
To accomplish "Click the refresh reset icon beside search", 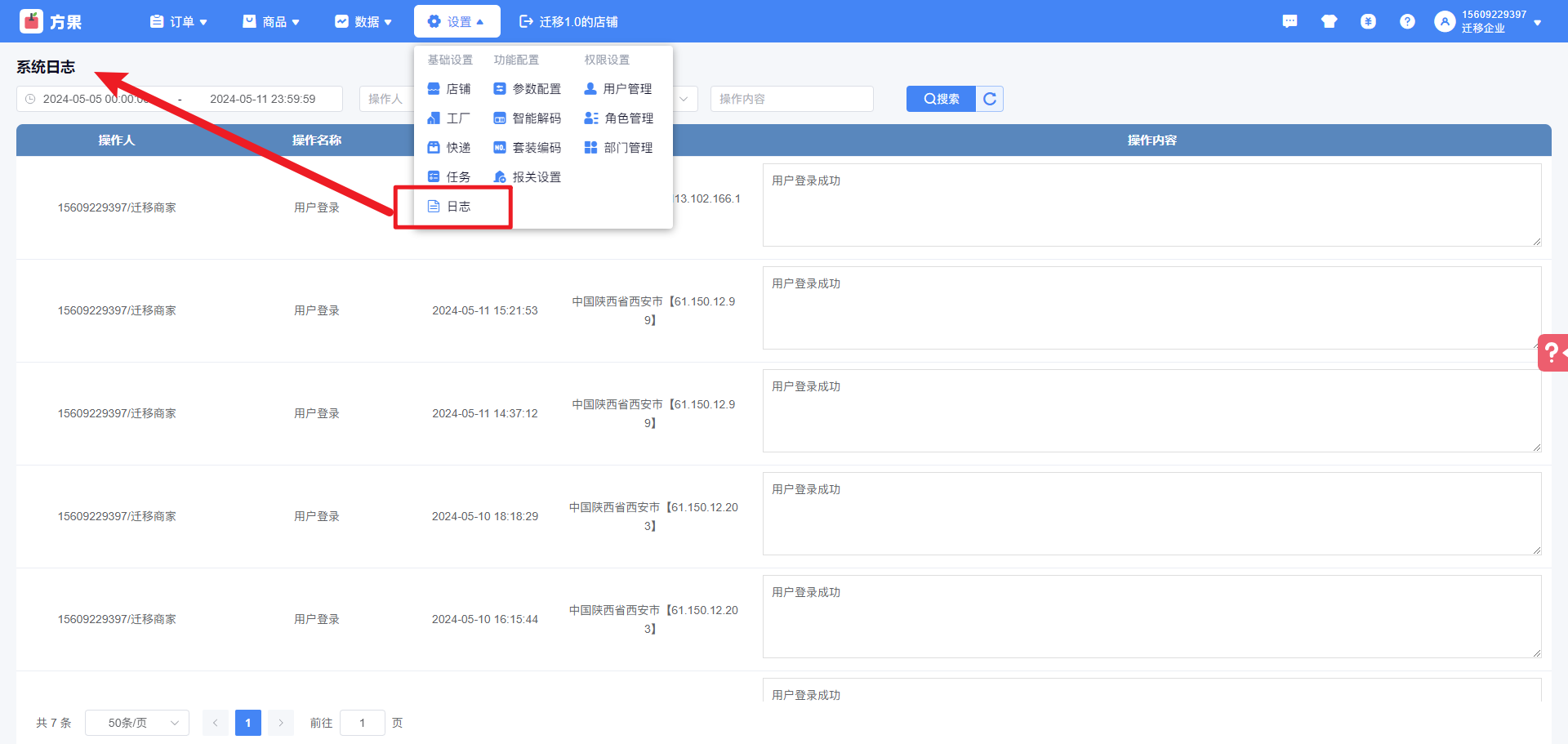I will (990, 99).
